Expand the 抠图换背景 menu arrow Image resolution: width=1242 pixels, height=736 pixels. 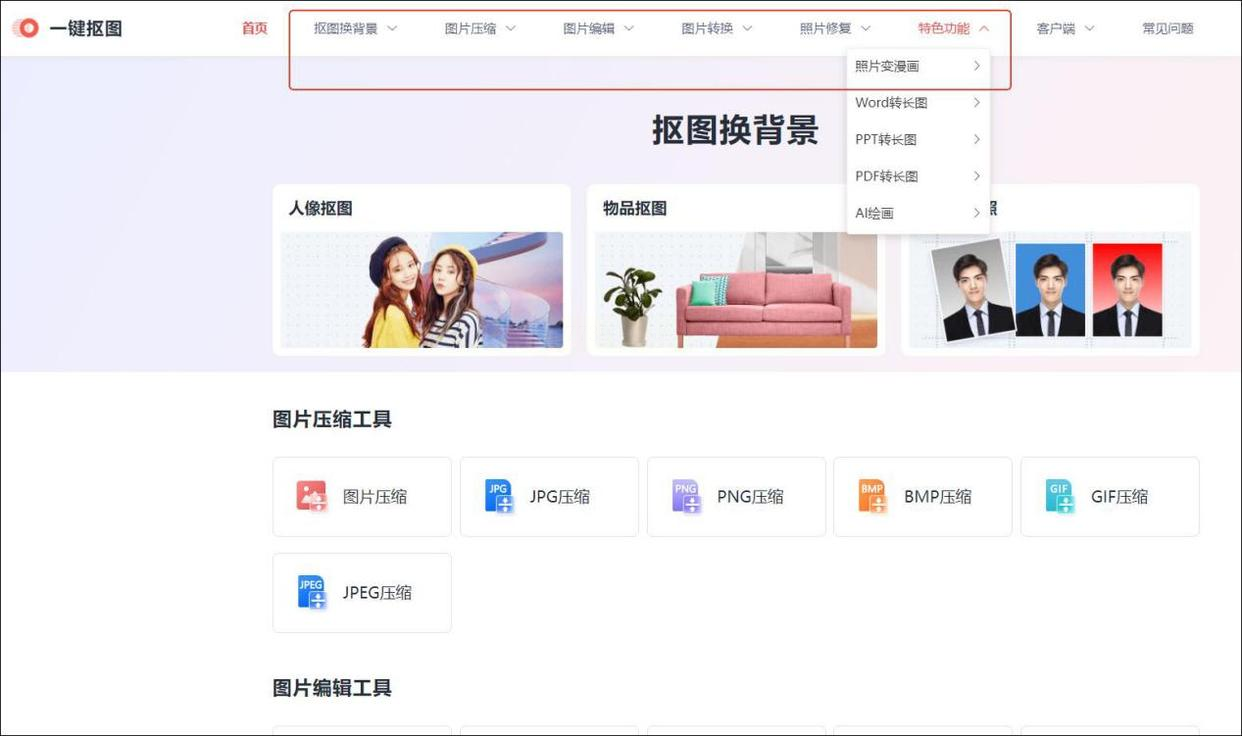tap(392, 28)
